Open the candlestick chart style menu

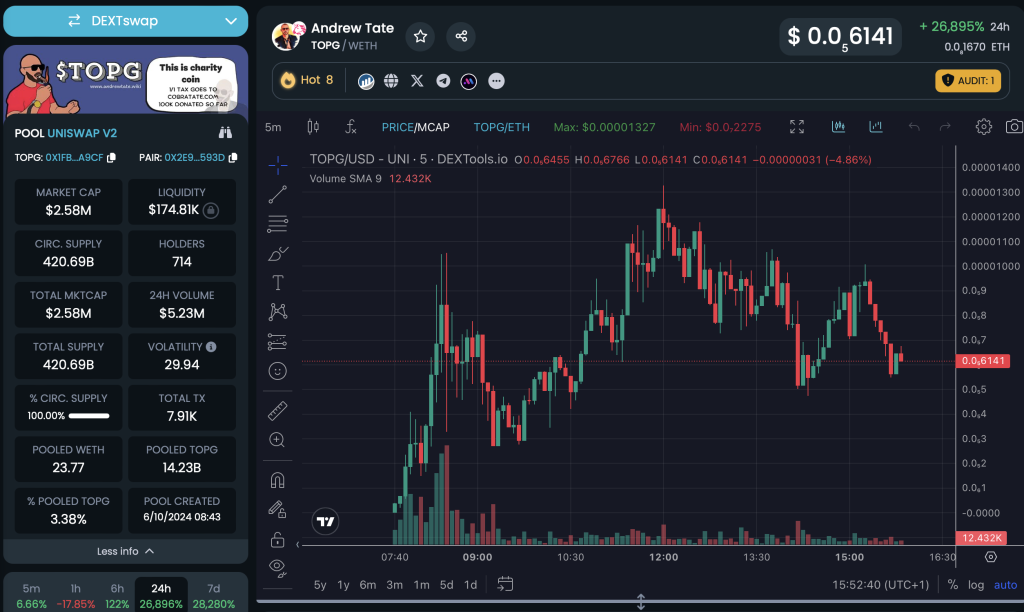[x=313, y=127]
